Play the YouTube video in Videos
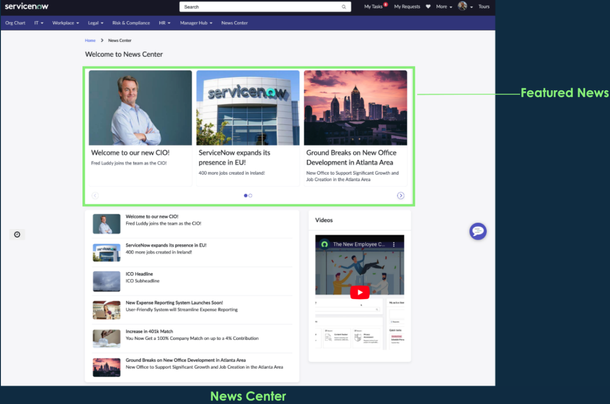 click(359, 292)
